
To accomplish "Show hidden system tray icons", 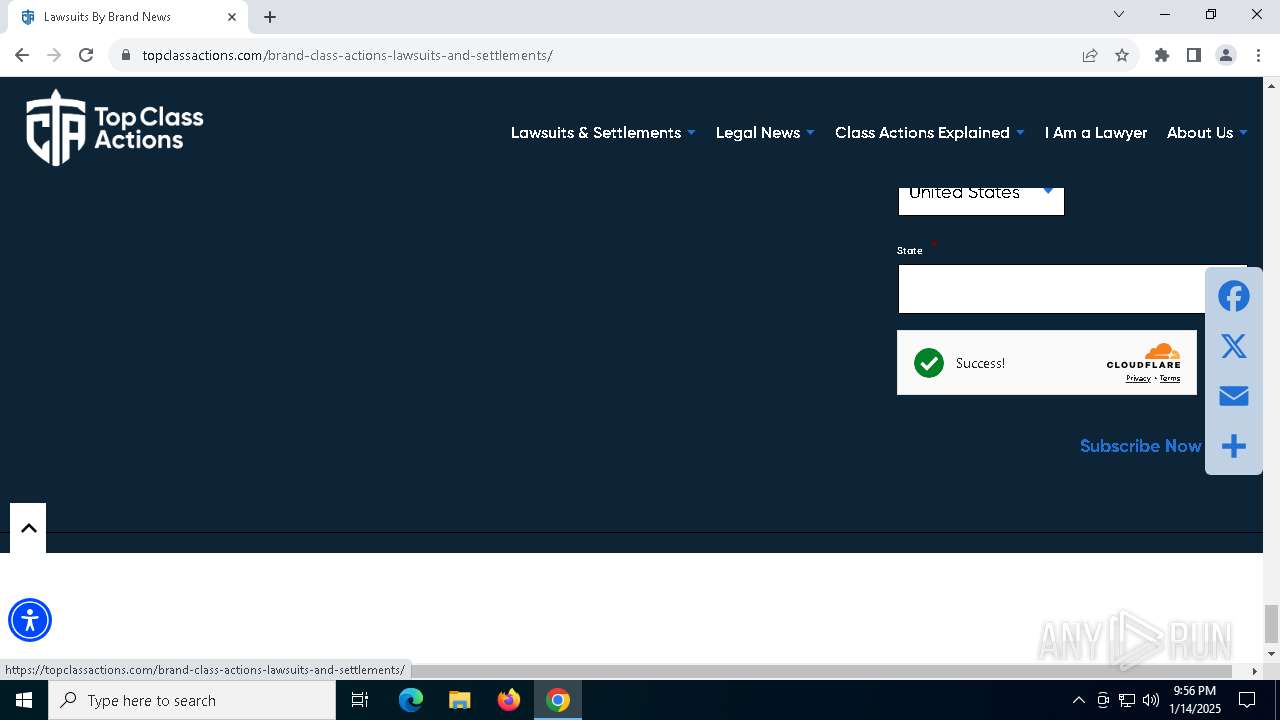I will [x=1078, y=700].
